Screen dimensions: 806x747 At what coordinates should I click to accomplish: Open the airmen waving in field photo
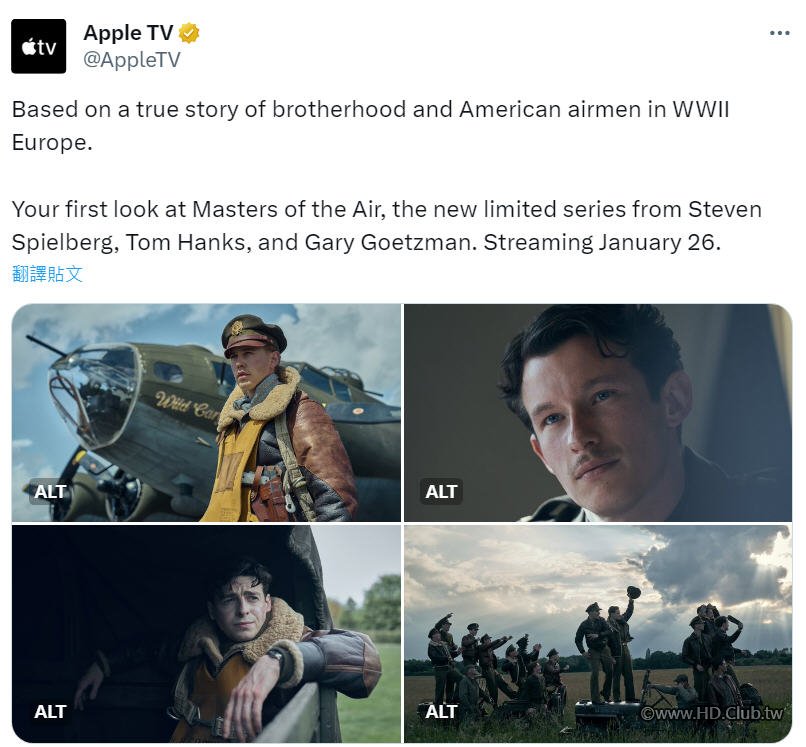tap(598, 633)
